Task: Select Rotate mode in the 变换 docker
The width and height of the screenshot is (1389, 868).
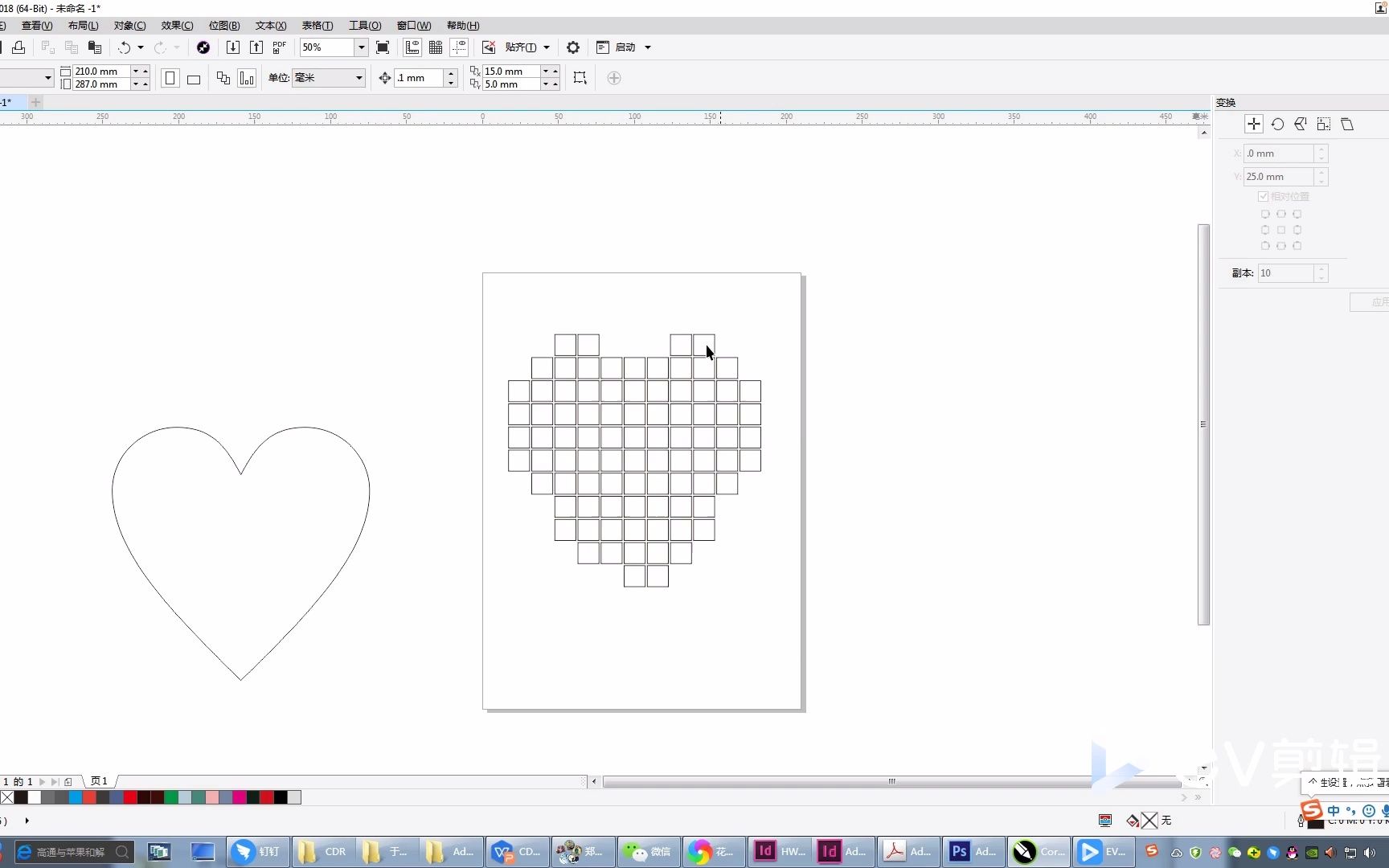Action: point(1277,124)
